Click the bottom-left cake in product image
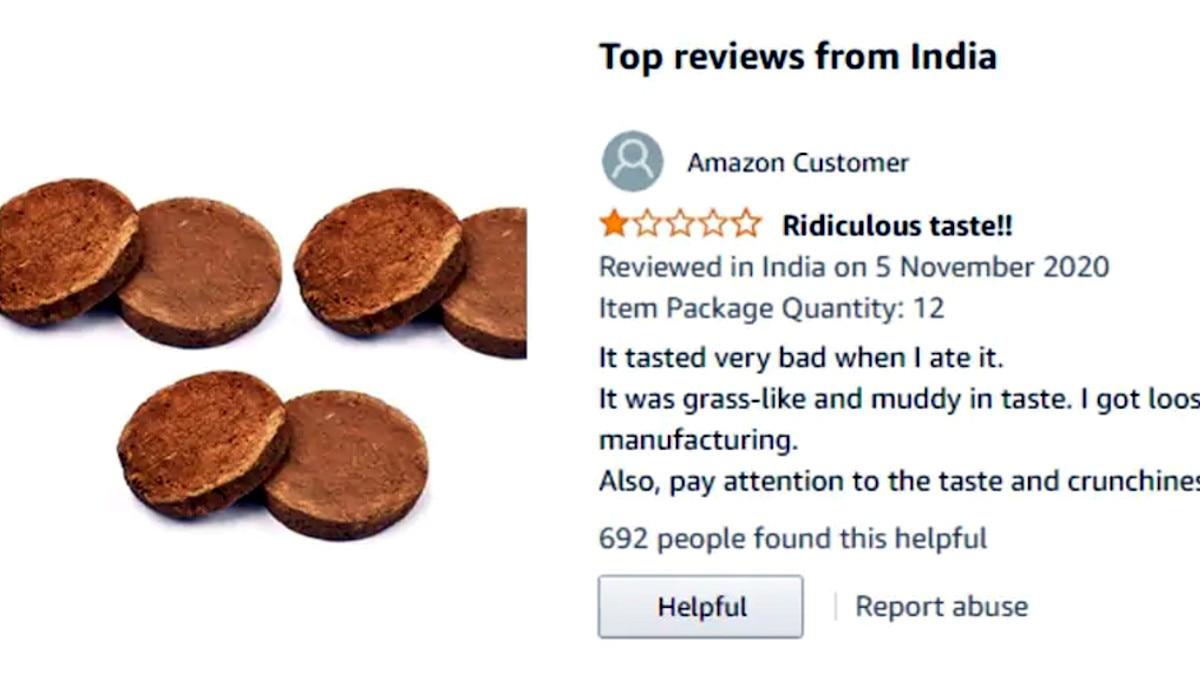Viewport: 1200px width, 675px height. tap(200, 440)
